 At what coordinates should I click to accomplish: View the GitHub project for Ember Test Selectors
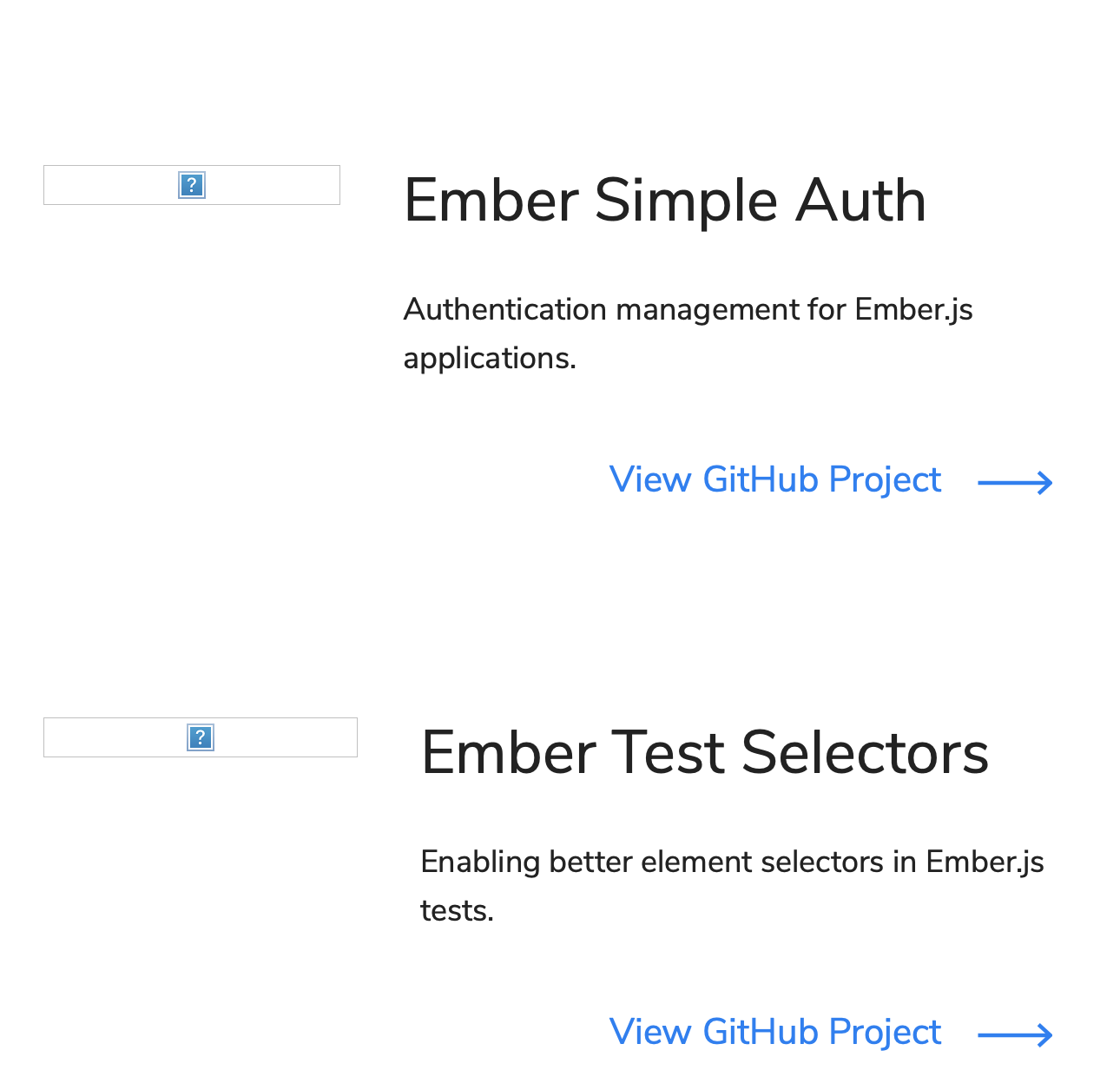pos(775,1032)
